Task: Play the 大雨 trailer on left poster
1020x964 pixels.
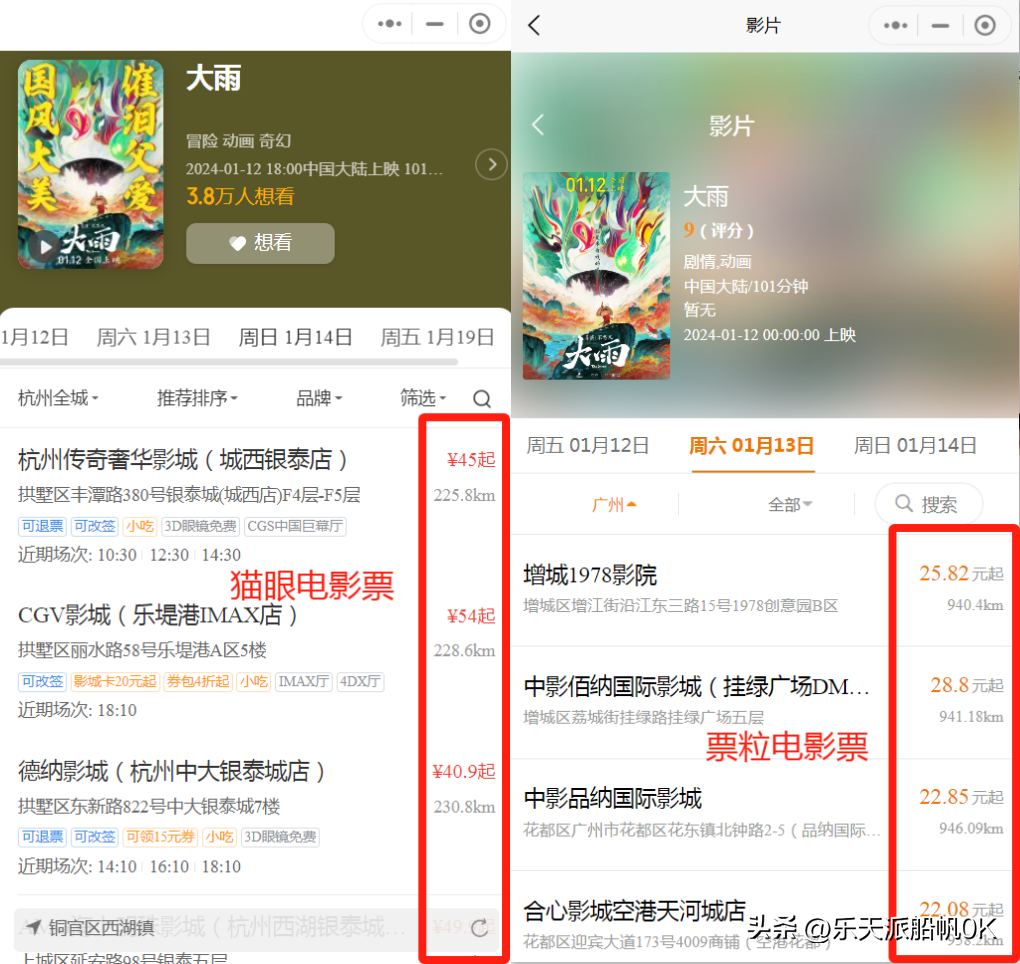Action: click(x=44, y=245)
